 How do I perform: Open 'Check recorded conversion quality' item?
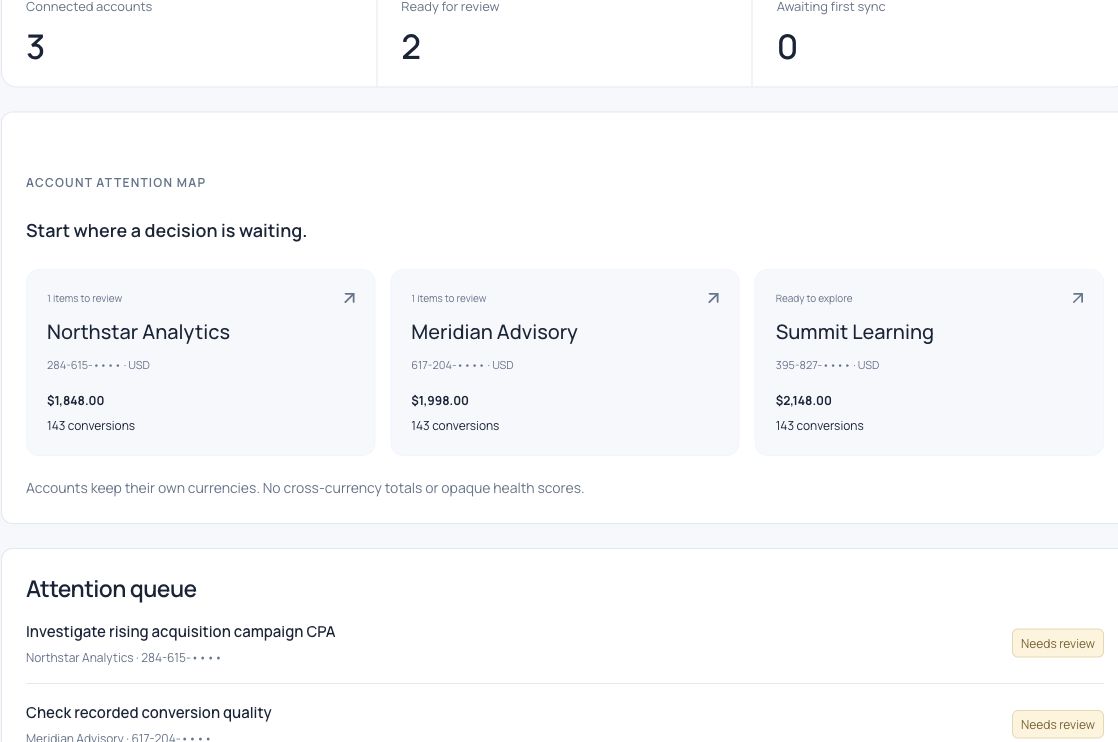148,713
